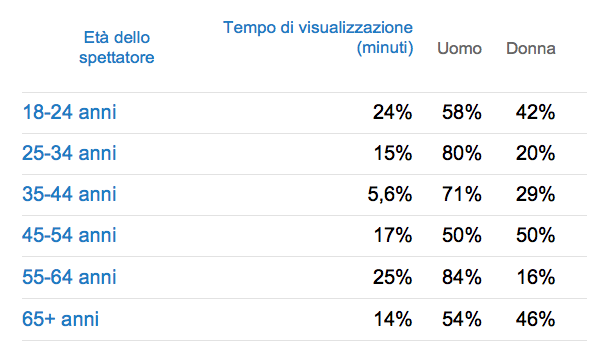
Task: Sort by Tempo di visualizzazione (minuti) header
Action: coord(318,38)
